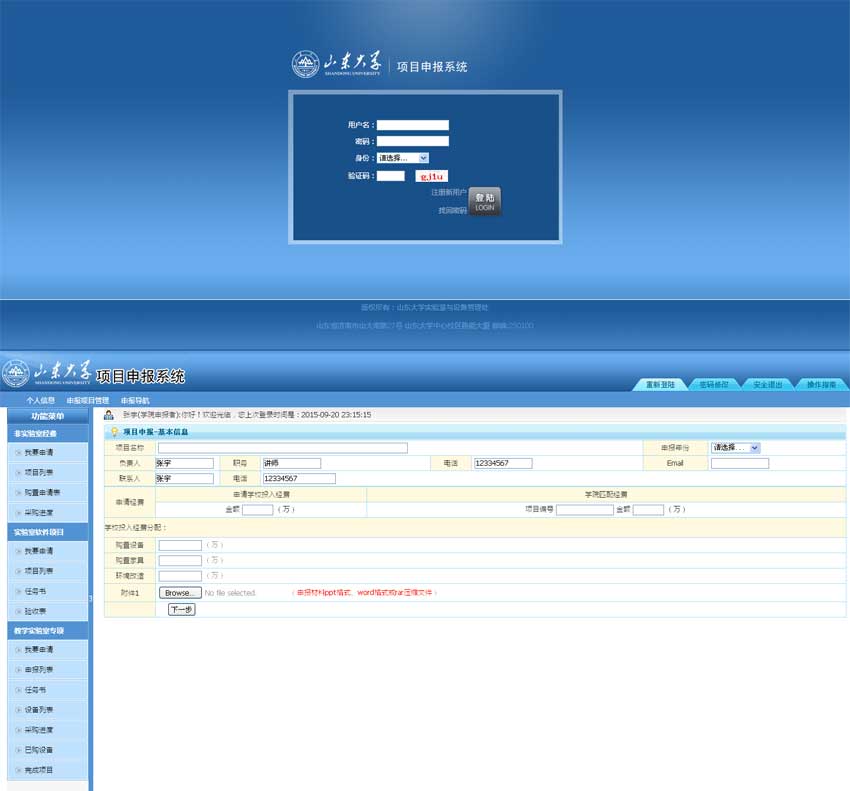The height and width of the screenshot is (791, 850).
Task: Open 验收表 in the sidebar
Action: (x=35, y=611)
